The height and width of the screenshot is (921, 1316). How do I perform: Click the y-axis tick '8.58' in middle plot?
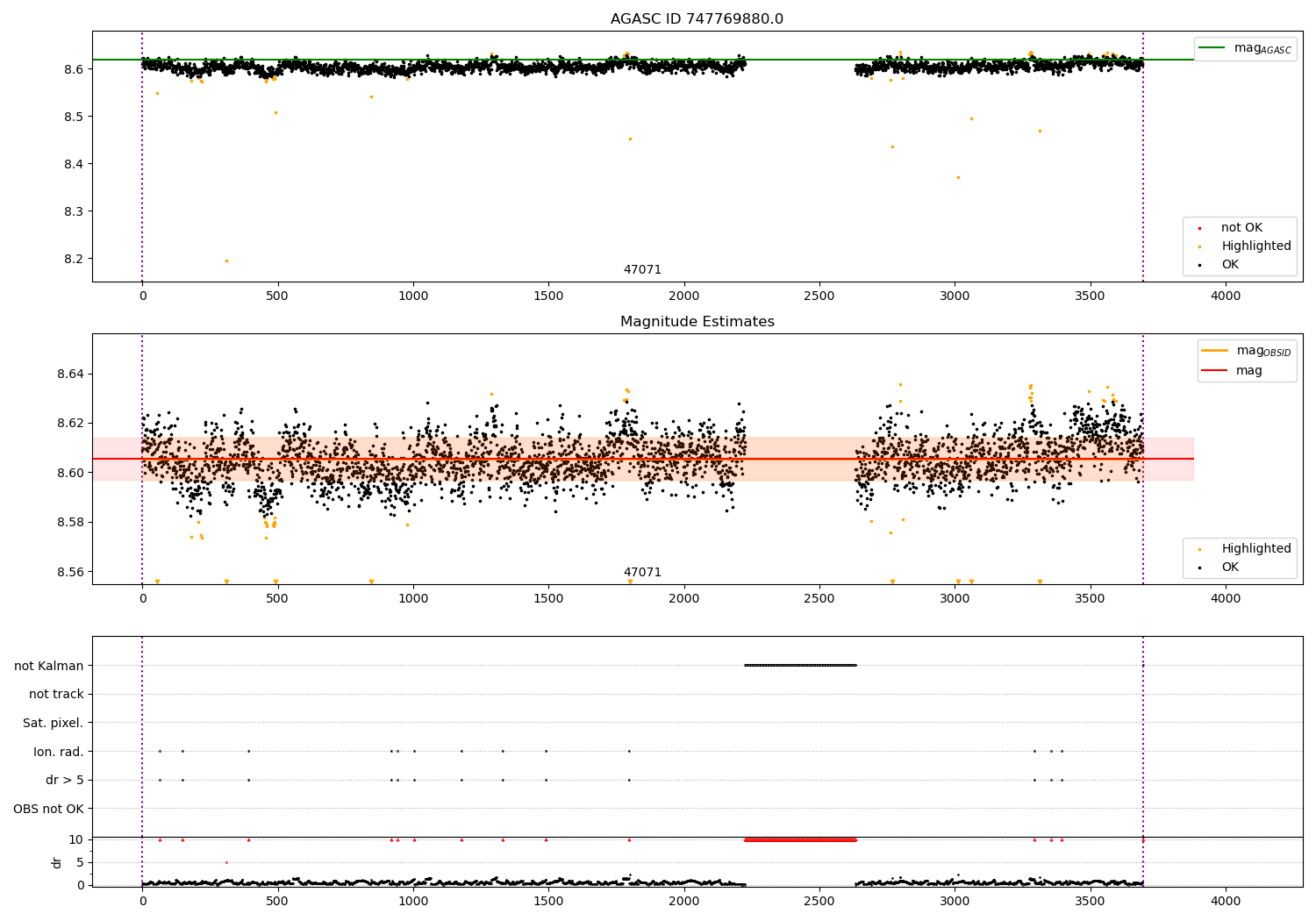70,523
